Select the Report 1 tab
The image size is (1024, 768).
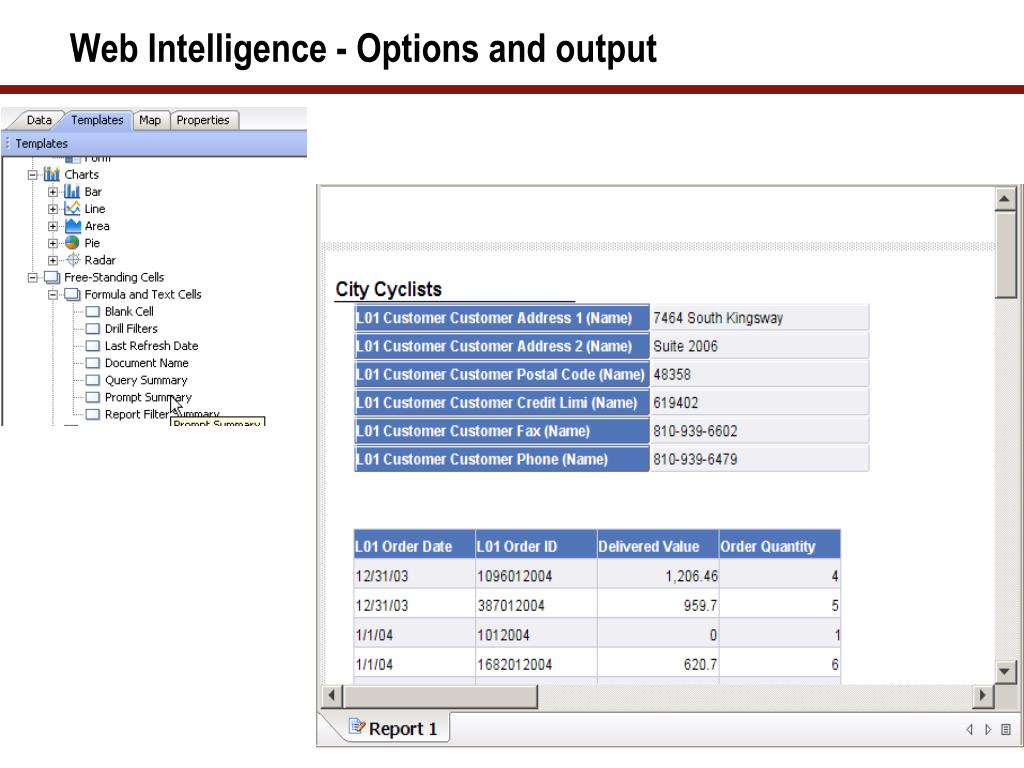[x=394, y=728]
